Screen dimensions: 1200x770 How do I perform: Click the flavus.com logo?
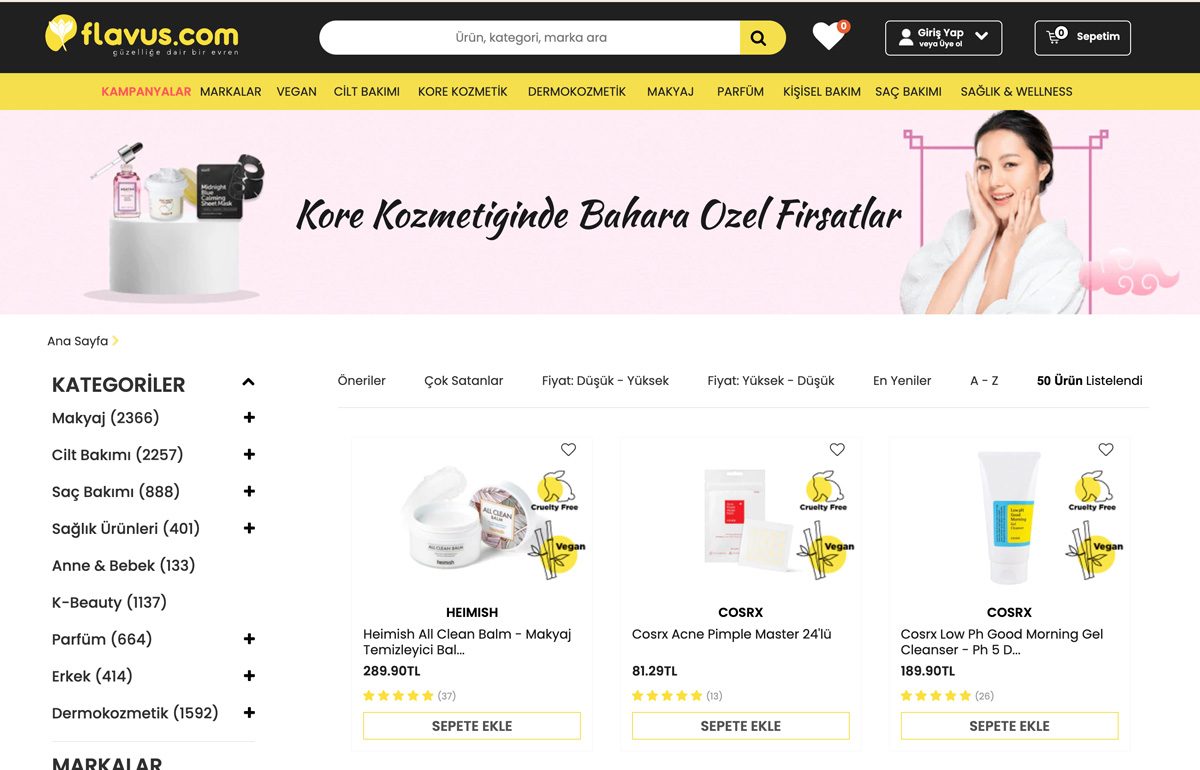coord(142,36)
